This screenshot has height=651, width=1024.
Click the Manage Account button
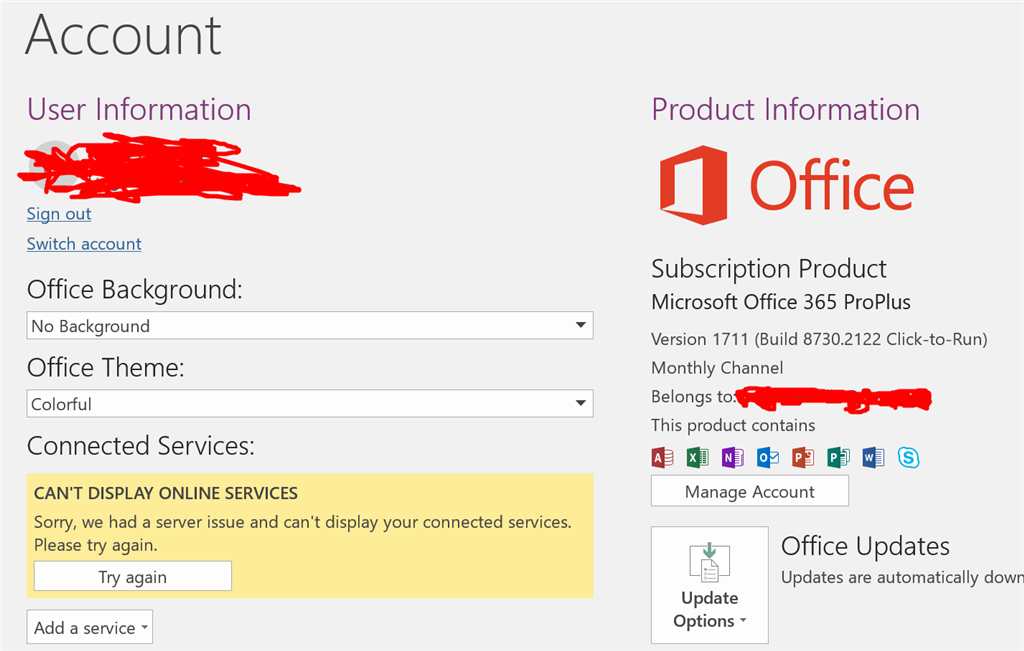(x=750, y=491)
